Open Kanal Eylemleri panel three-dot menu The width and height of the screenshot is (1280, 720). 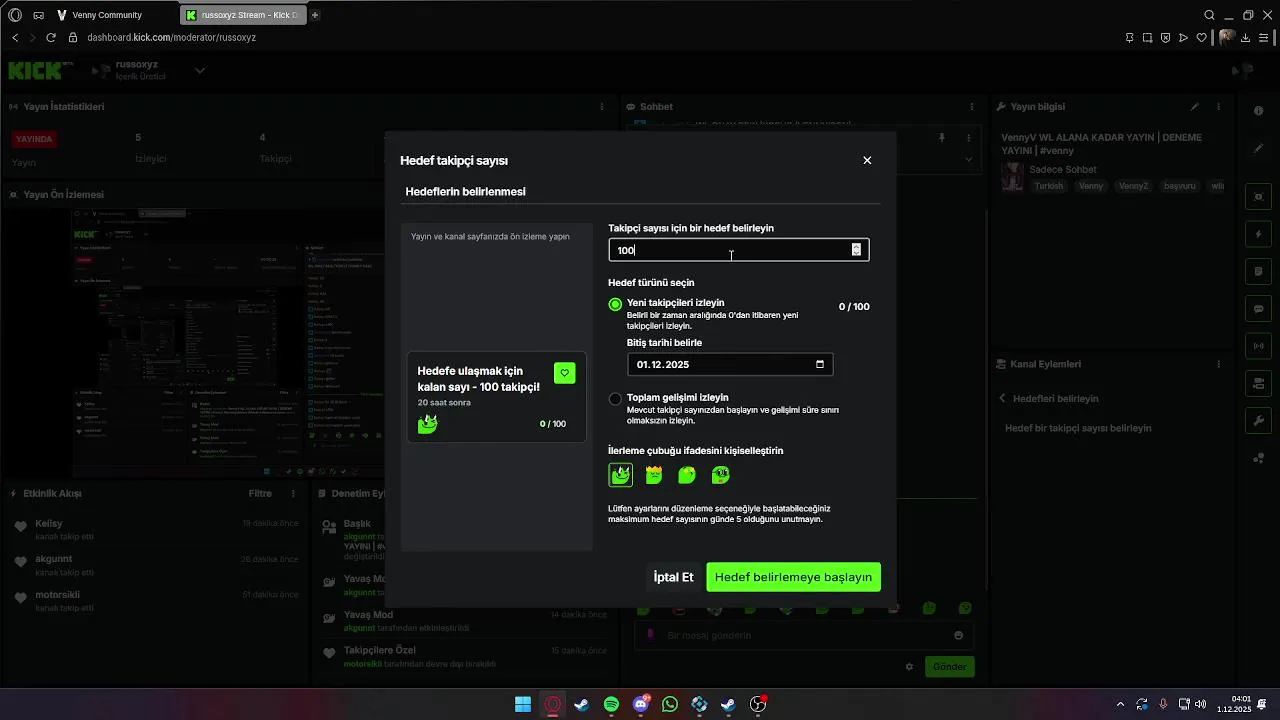[1218, 364]
